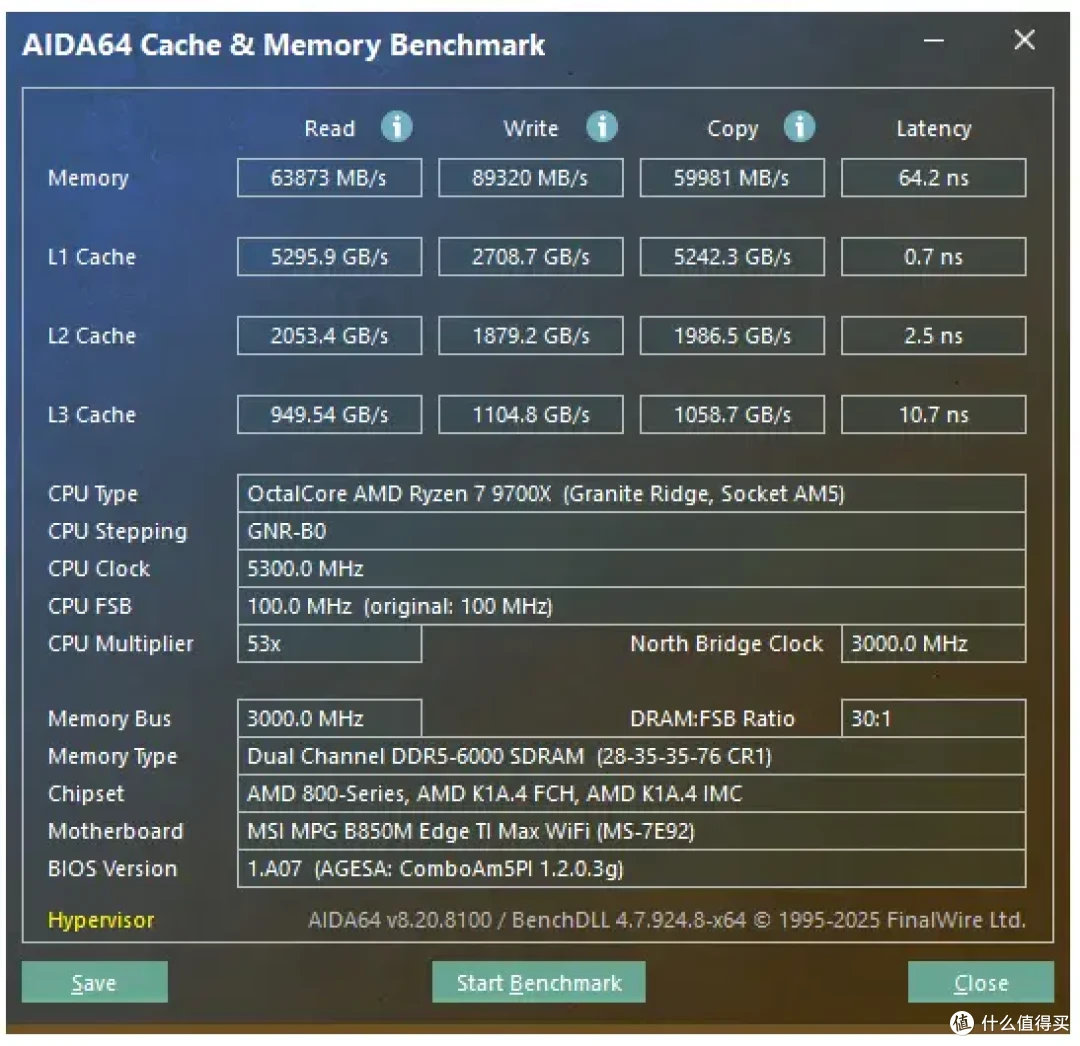Select L2 Cache latency 2.5 ns
Screen dimensions: 1080x1046
[x=933, y=335]
